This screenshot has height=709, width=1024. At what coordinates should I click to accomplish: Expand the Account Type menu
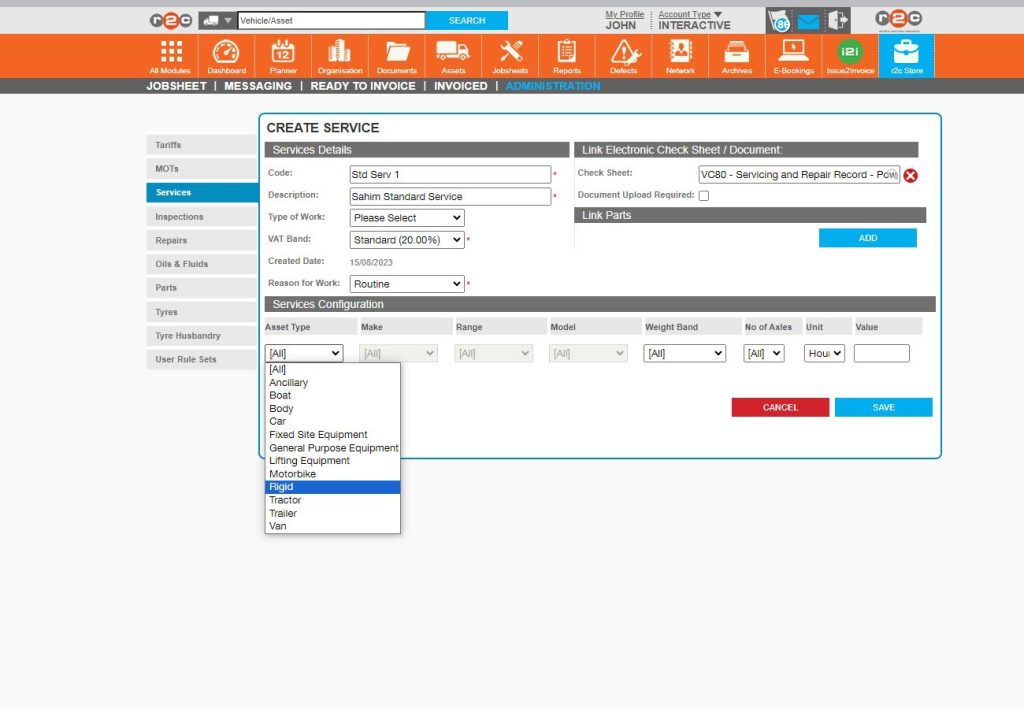tap(690, 14)
